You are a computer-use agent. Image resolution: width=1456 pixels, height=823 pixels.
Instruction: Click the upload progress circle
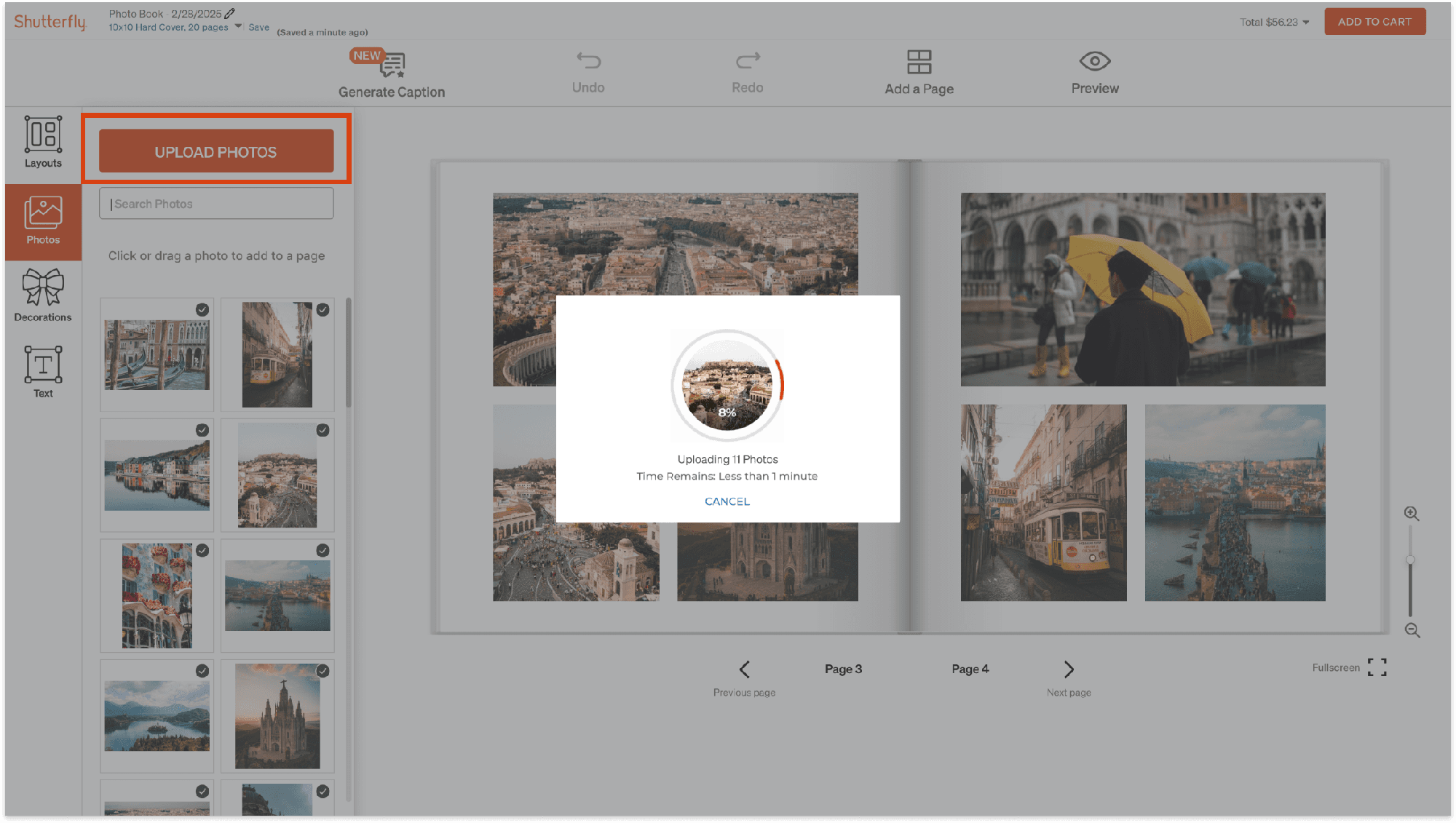pos(727,385)
